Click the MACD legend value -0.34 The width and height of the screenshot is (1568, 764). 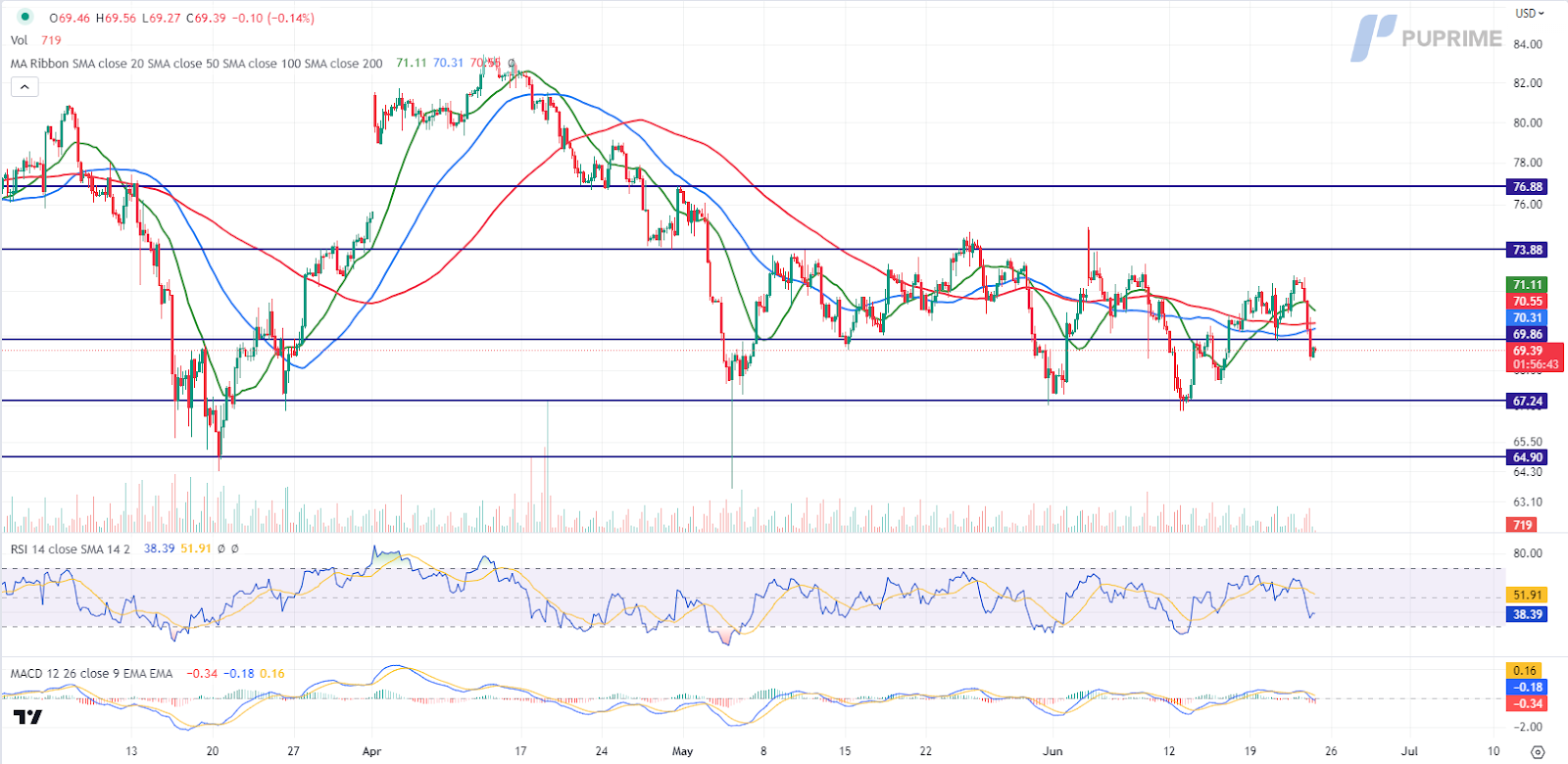tap(202, 673)
